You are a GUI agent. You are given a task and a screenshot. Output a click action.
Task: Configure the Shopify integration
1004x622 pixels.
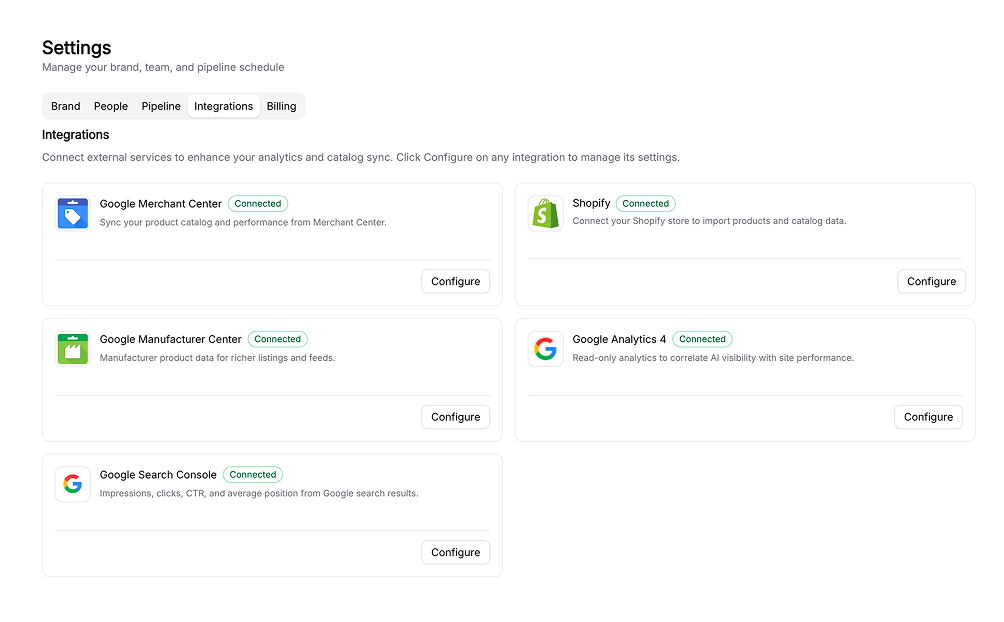pyautogui.click(x=931, y=281)
